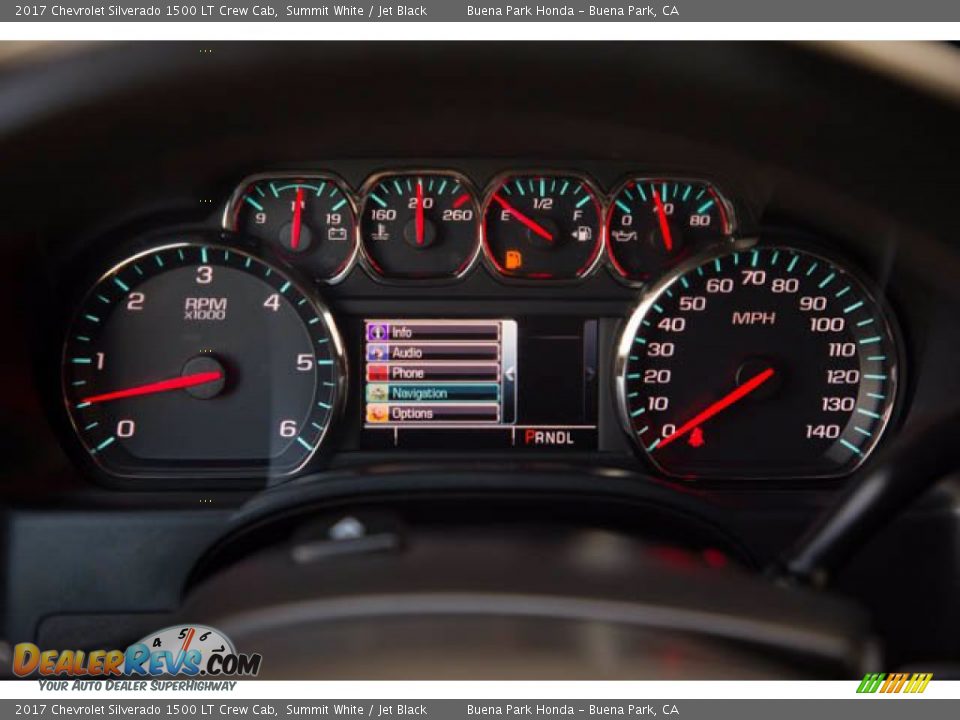Click the green-orange-yellow stripes logo
Screen dimensions: 960x720
click(894, 683)
